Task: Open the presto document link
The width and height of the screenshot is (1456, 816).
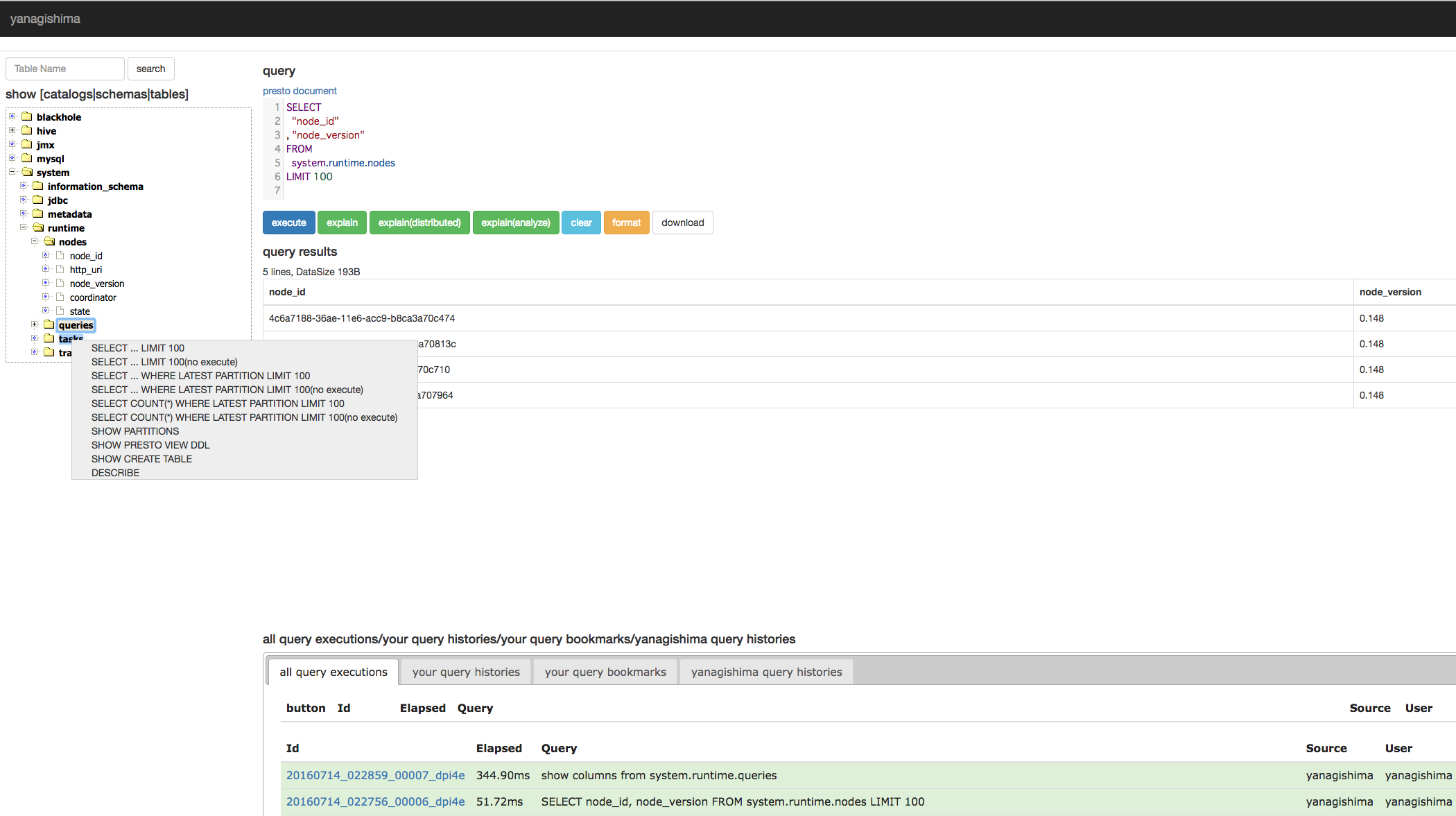Action: pos(300,91)
